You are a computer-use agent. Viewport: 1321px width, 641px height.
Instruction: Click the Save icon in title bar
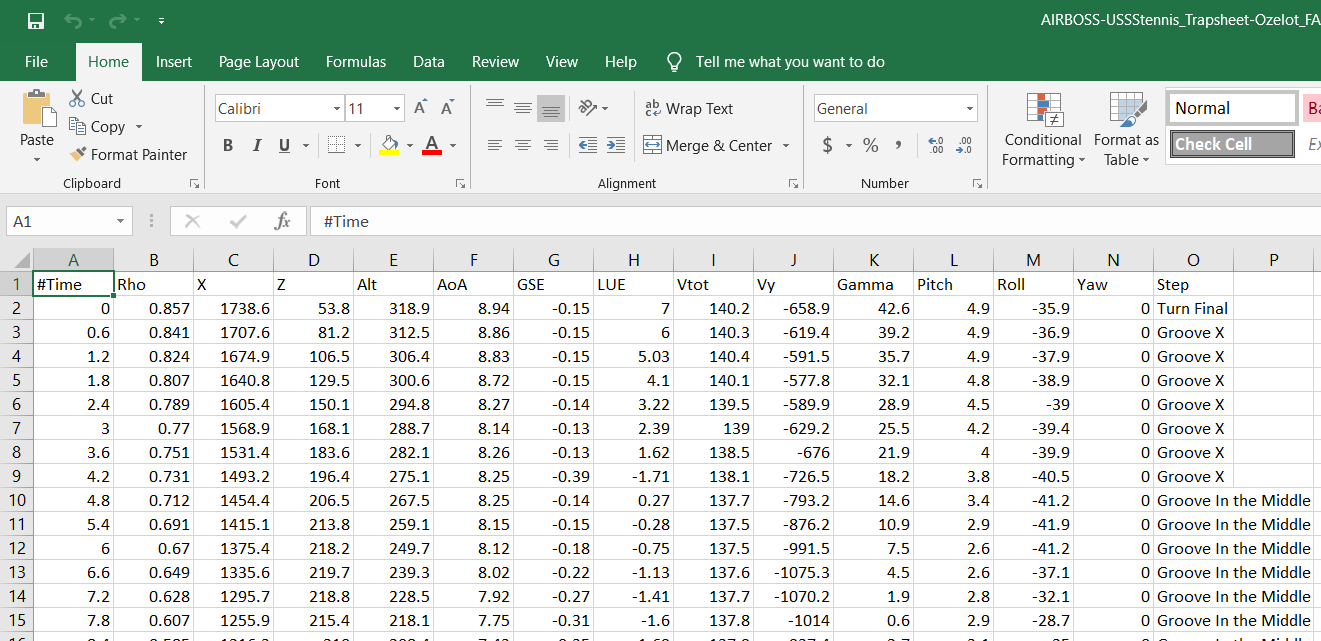36,20
